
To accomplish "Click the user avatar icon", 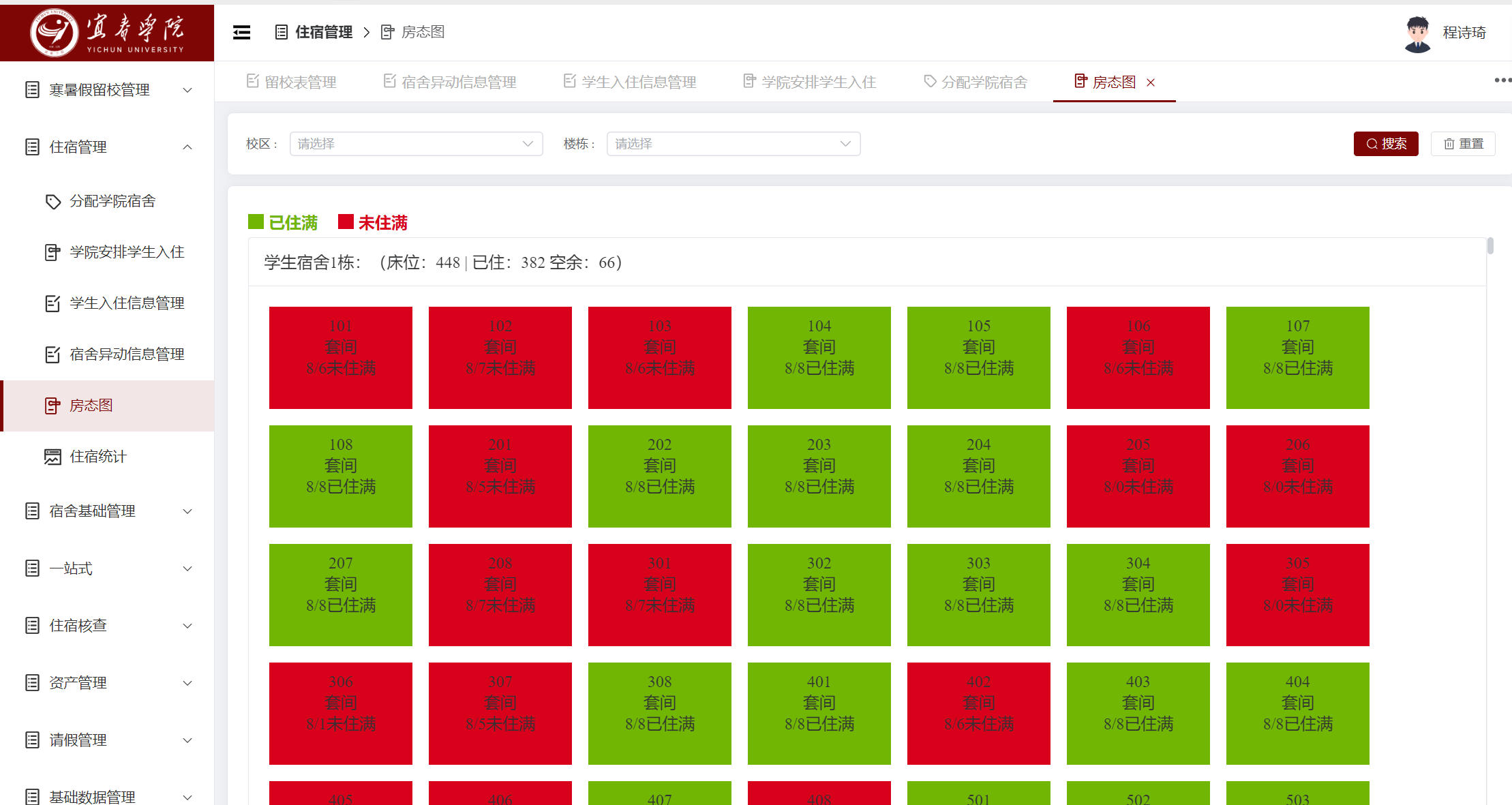I will 1417,33.
